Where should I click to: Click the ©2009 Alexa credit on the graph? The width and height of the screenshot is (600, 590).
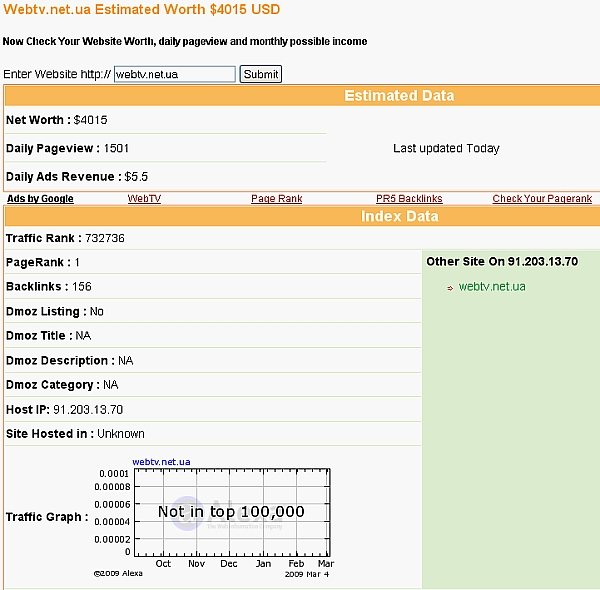pyautogui.click(x=118, y=574)
